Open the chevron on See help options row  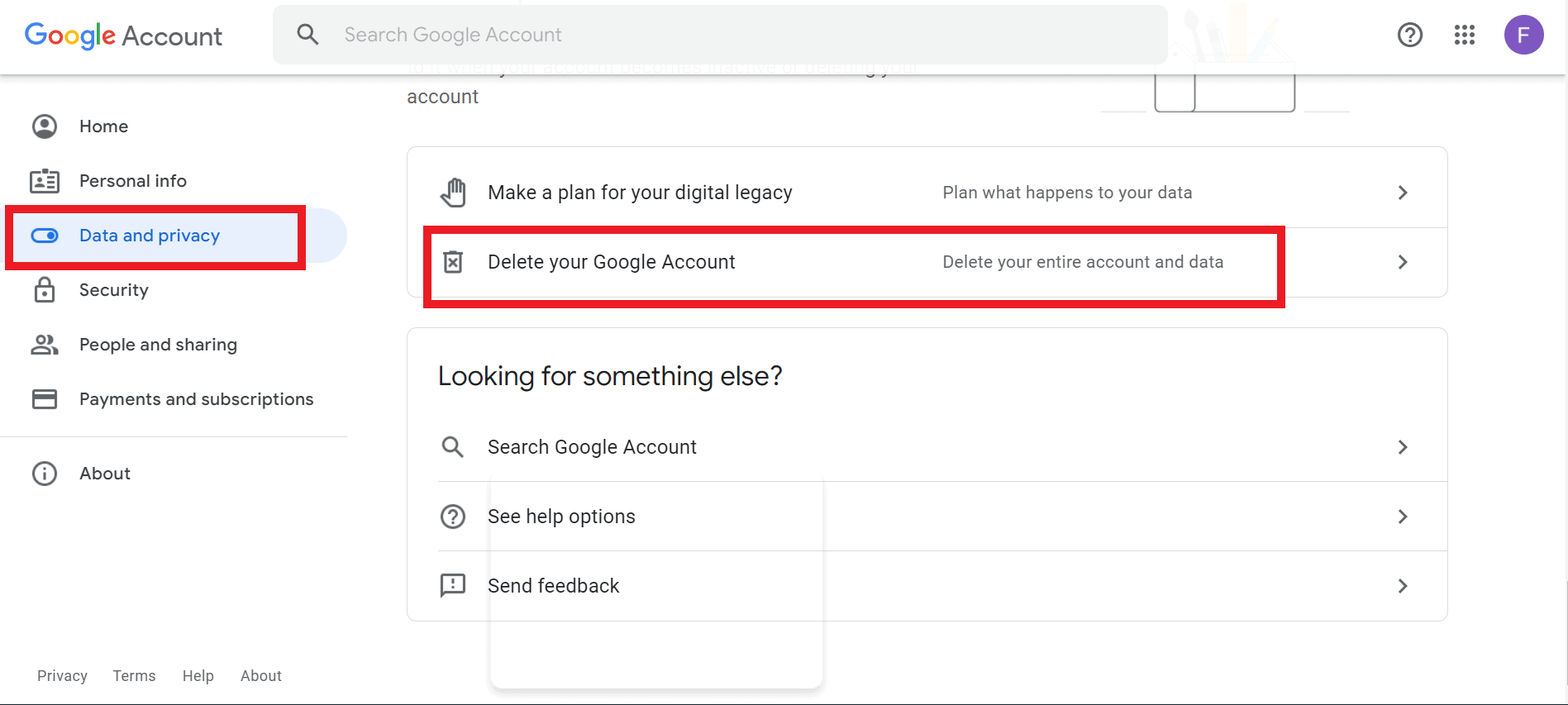pos(1403,517)
